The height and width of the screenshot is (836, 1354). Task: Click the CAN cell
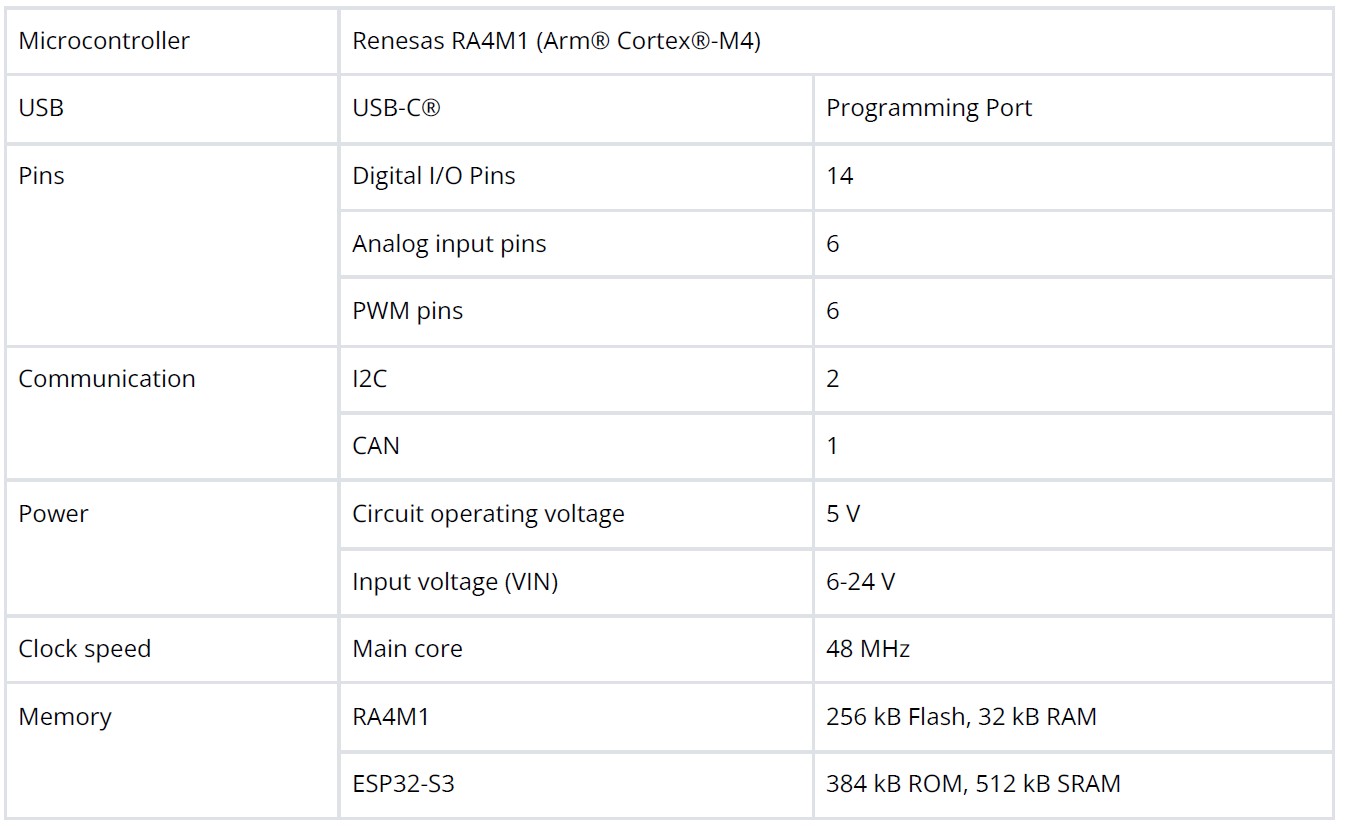376,446
